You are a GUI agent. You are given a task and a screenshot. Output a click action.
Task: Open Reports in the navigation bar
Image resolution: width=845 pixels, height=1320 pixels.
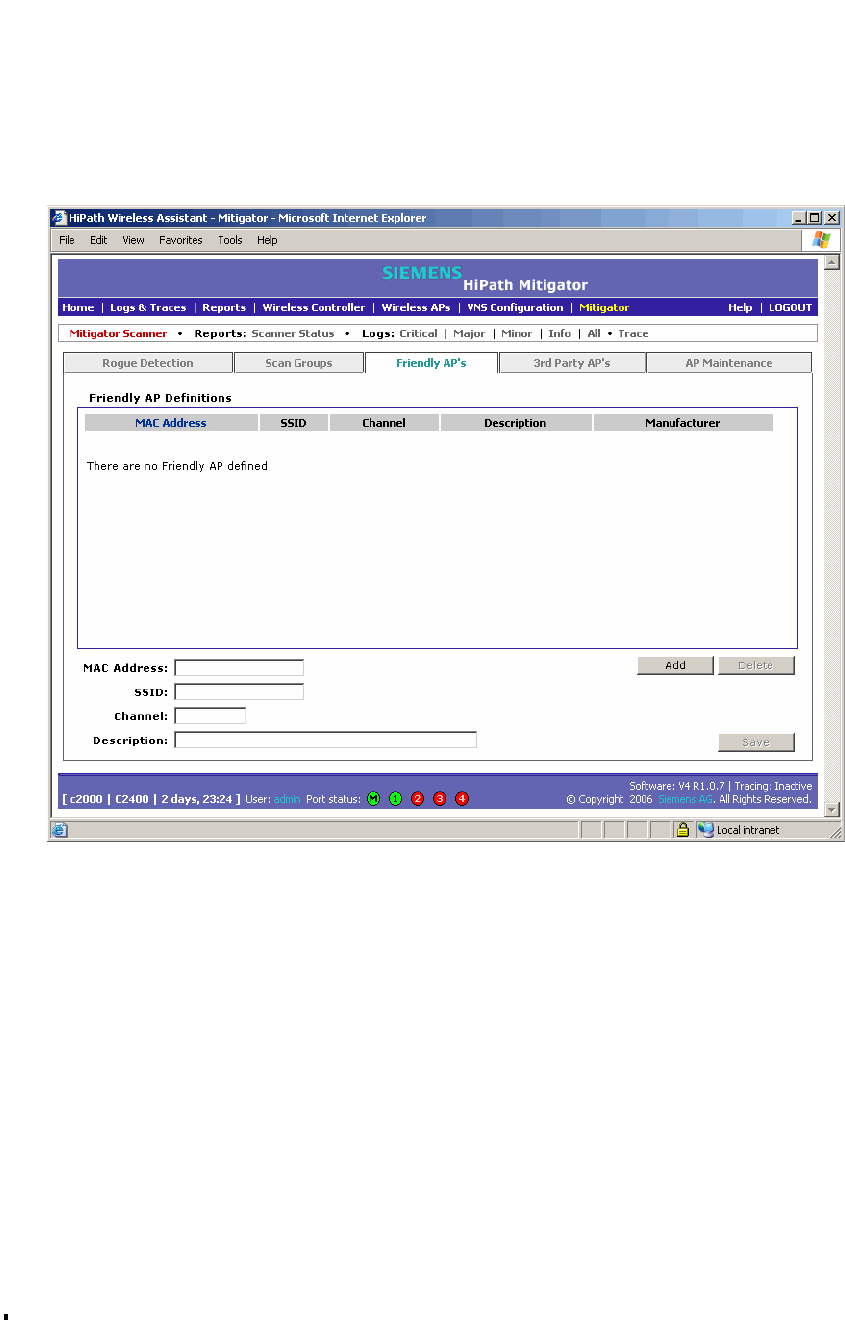(x=224, y=307)
